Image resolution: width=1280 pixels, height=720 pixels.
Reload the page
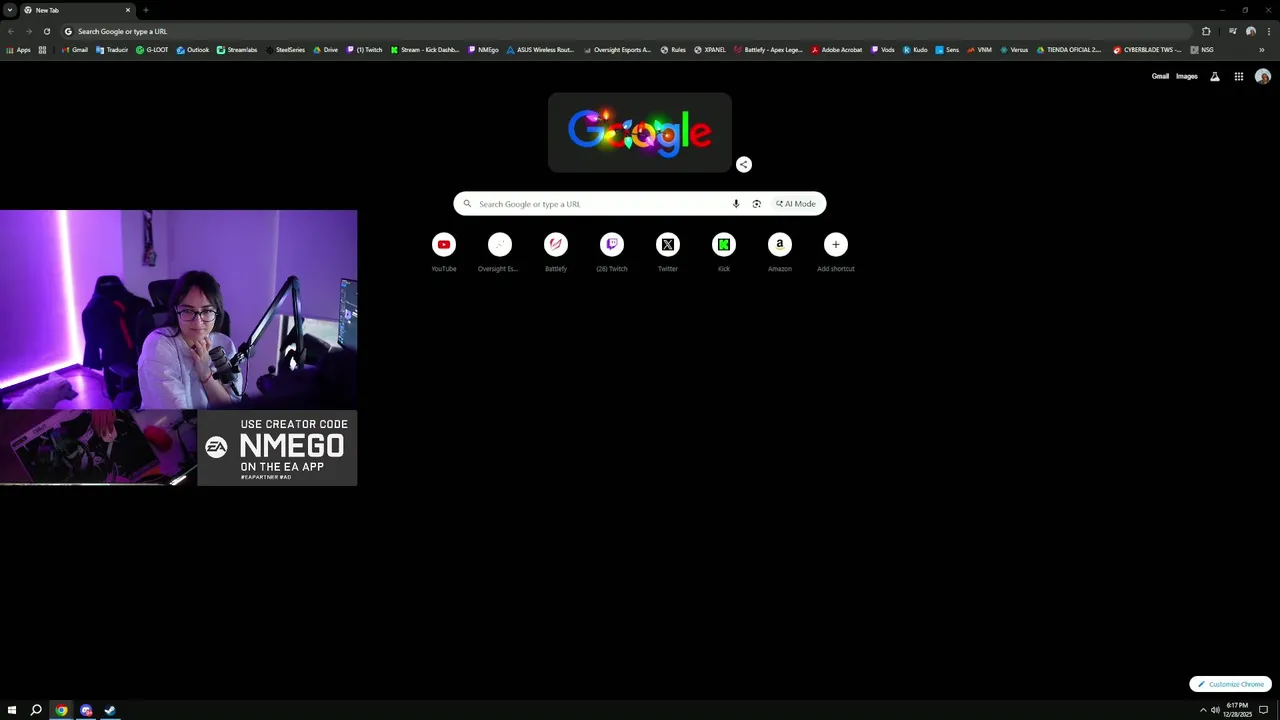pyautogui.click(x=46, y=31)
